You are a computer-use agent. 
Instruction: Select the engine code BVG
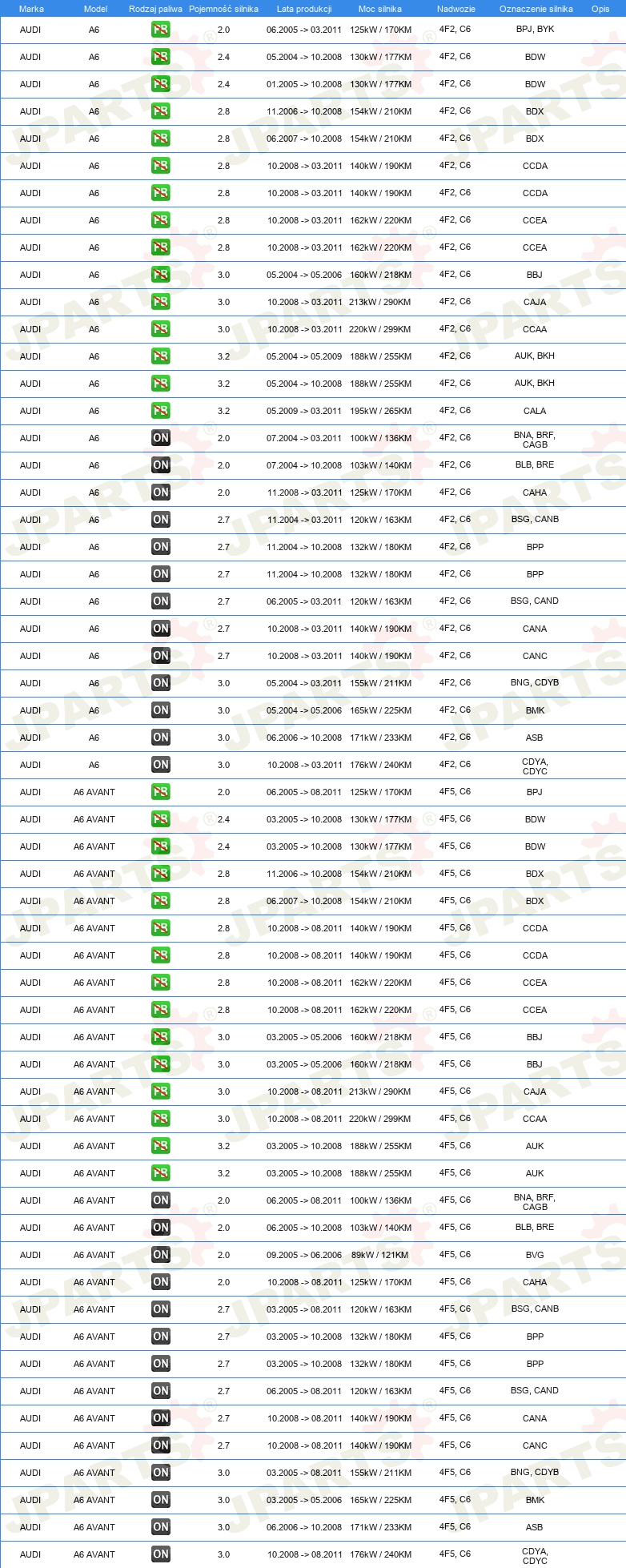point(535,1255)
